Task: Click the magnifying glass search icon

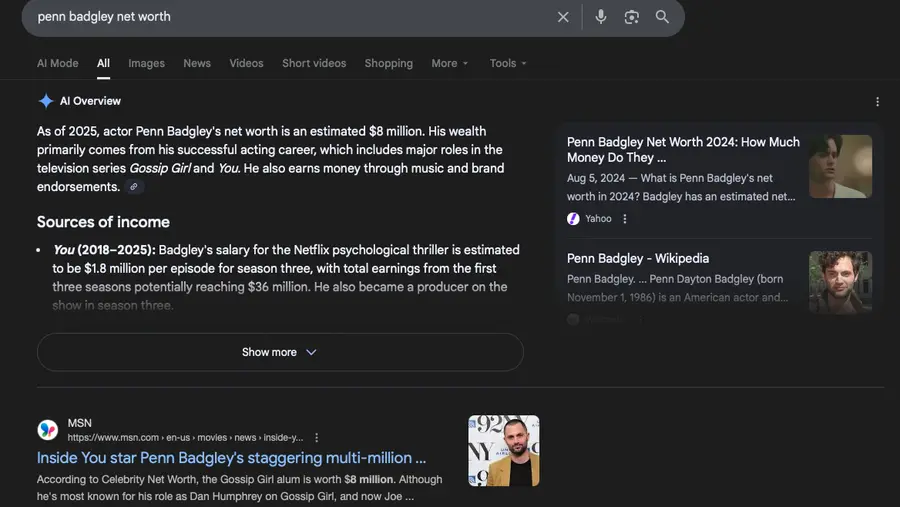Action: [x=662, y=17]
